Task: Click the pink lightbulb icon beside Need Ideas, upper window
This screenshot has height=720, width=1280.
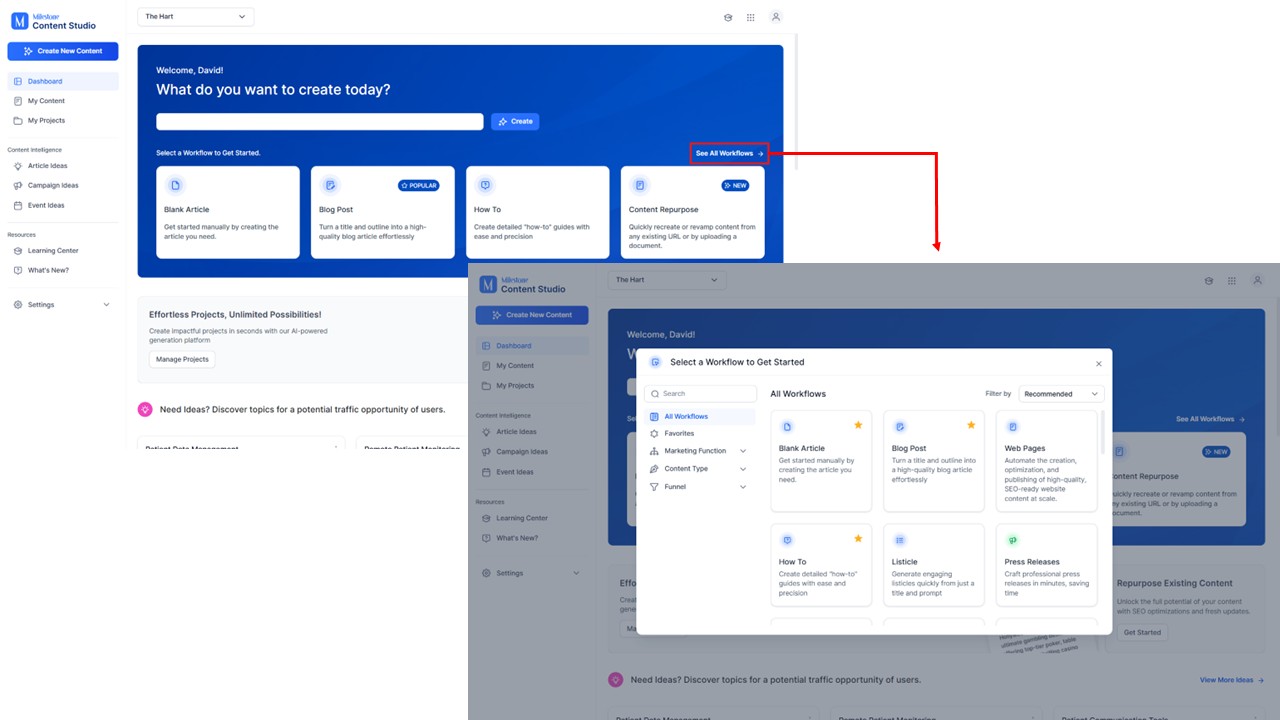Action: (x=145, y=409)
